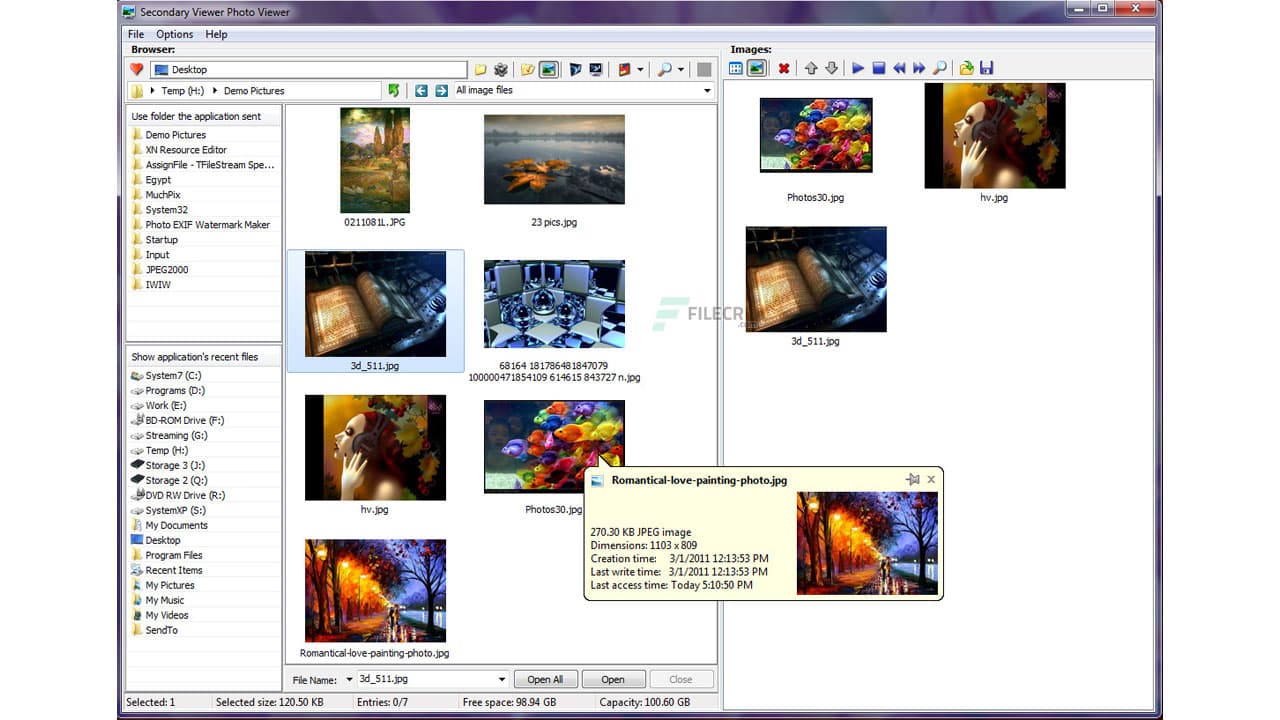This screenshot has width=1280, height=720.
Task: Go back using the blue left arrow icon
Action: (x=424, y=90)
